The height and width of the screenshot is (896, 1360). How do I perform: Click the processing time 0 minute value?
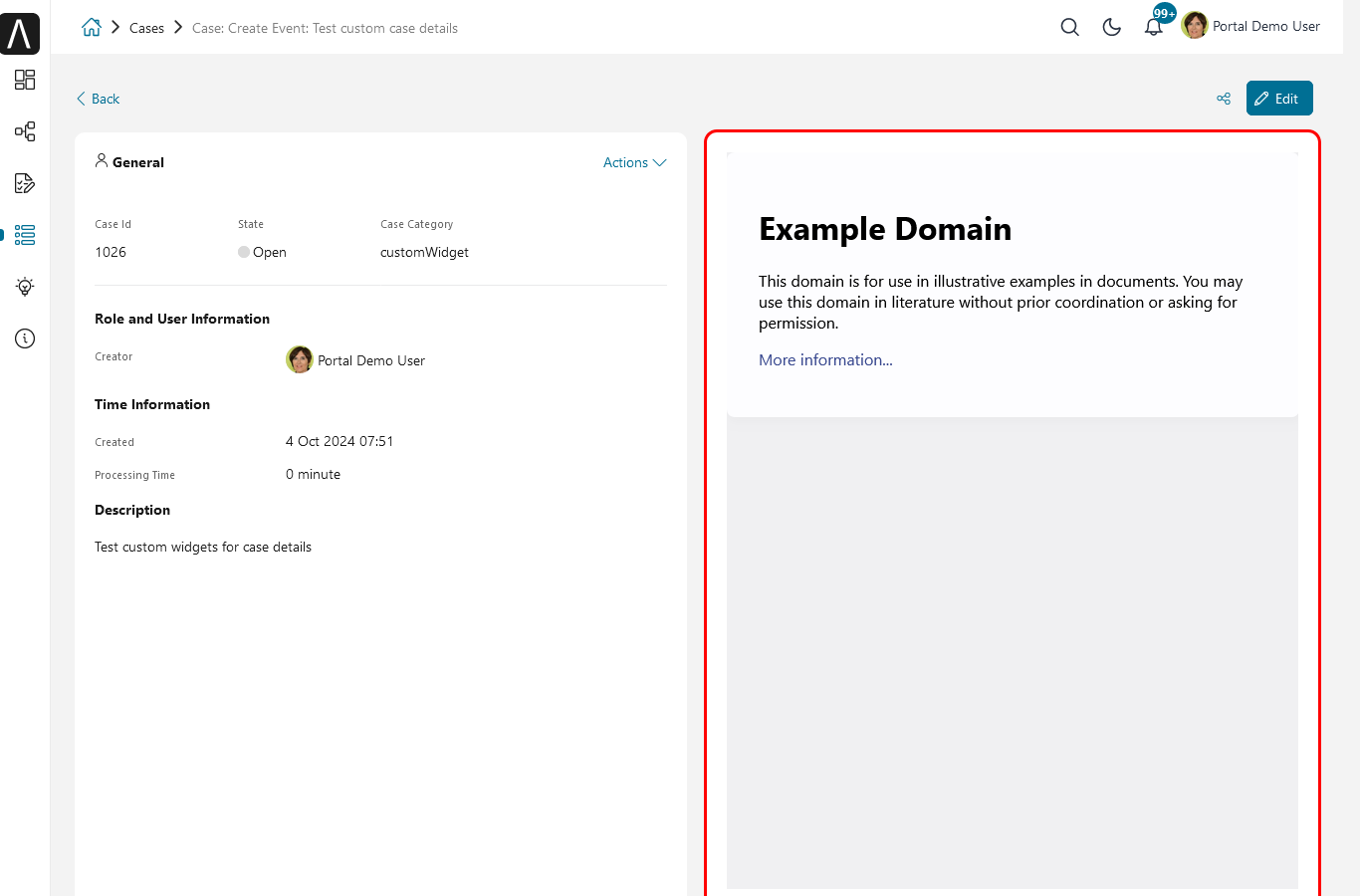[313, 474]
